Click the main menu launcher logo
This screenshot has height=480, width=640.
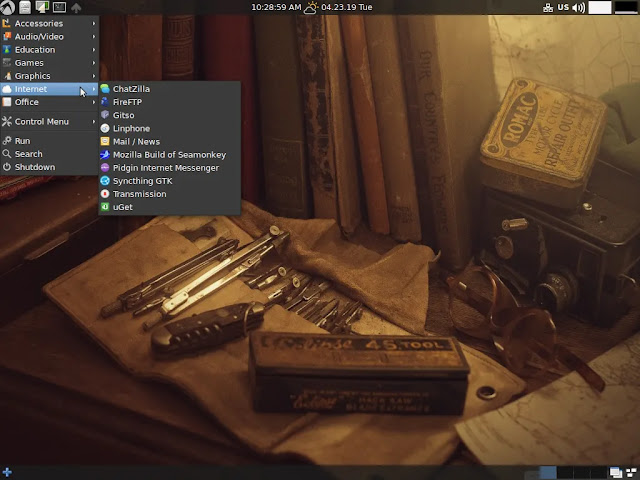point(7,7)
